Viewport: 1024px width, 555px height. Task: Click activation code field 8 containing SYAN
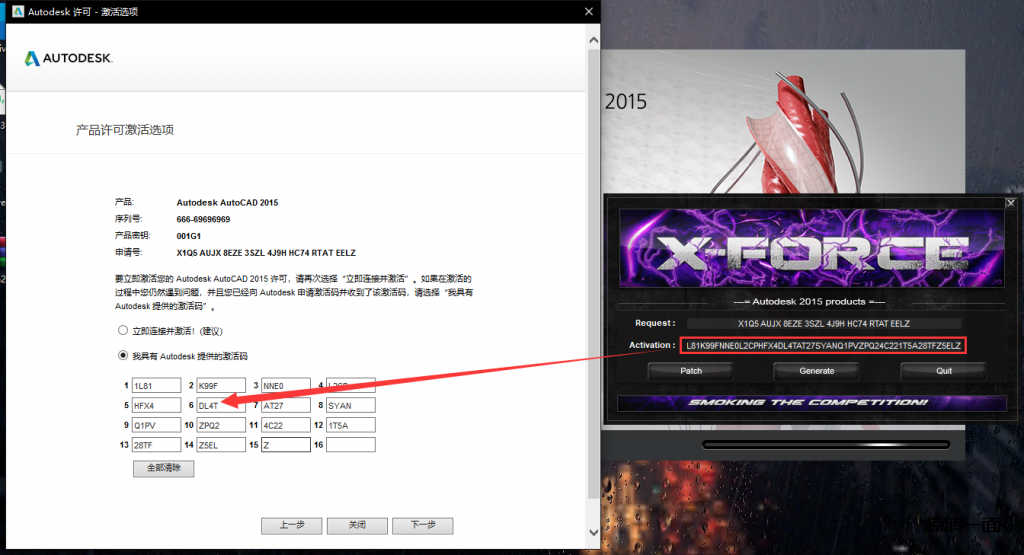pyautogui.click(x=350, y=405)
